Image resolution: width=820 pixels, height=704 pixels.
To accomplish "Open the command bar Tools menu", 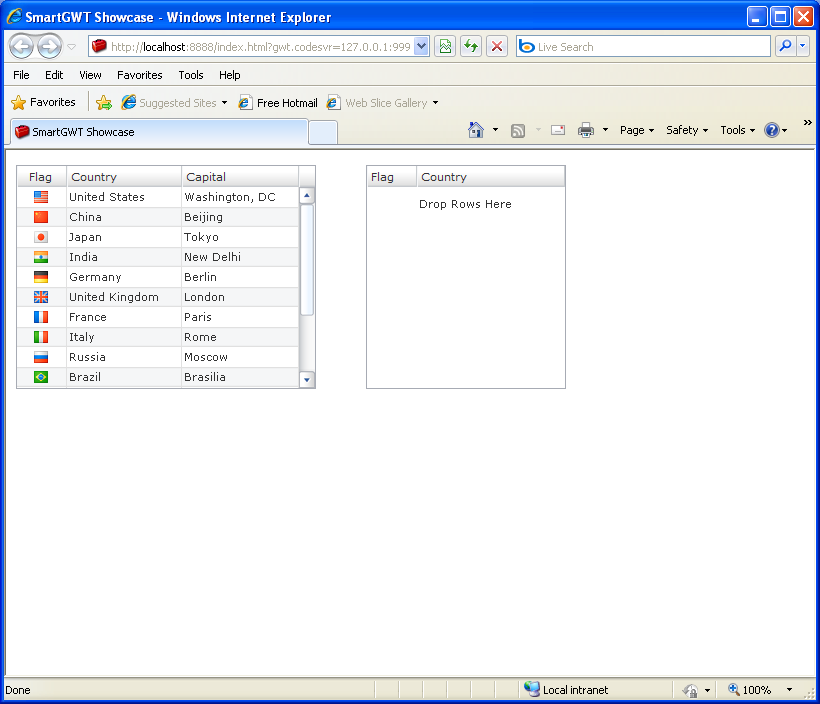I will coord(737,130).
